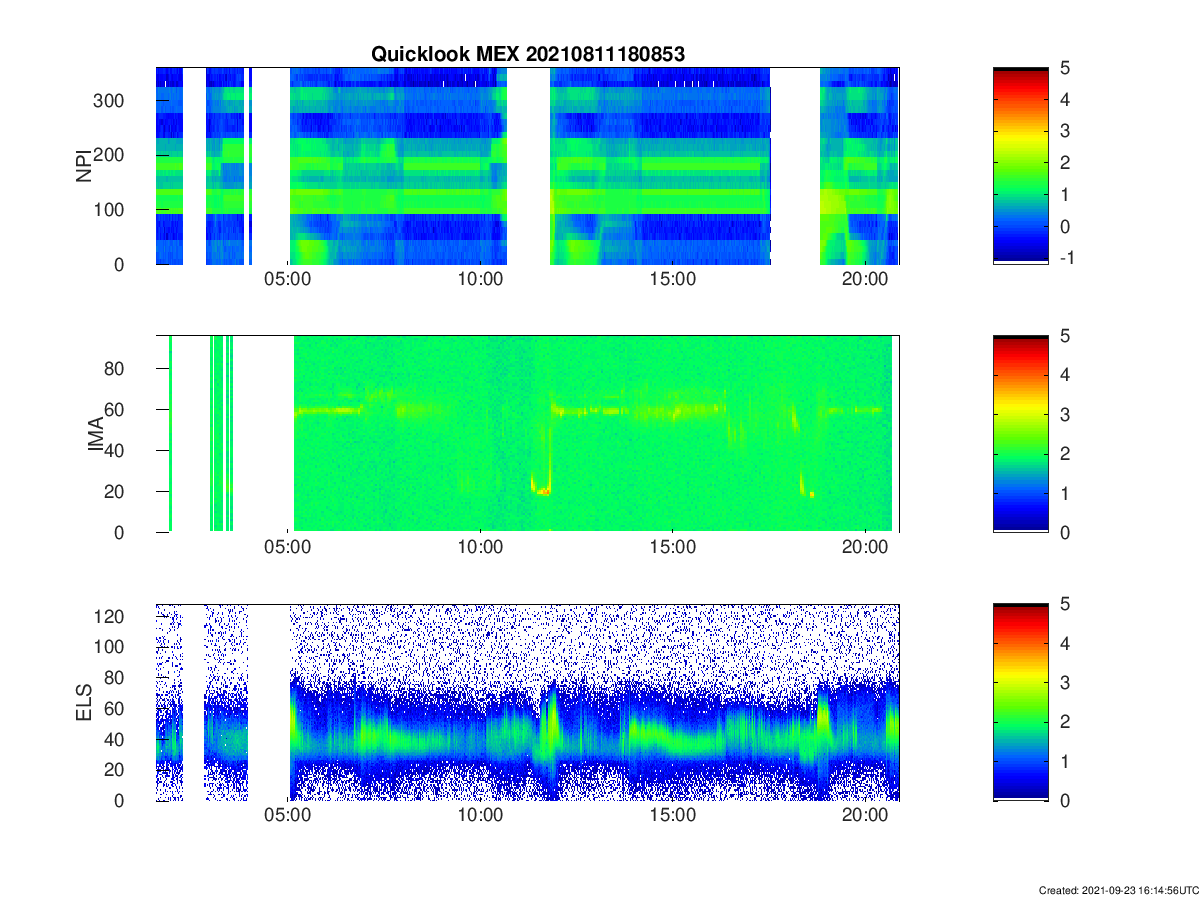The image size is (1200, 900).
Task: Click the ELS panel color scale bar
Action: click(1020, 702)
